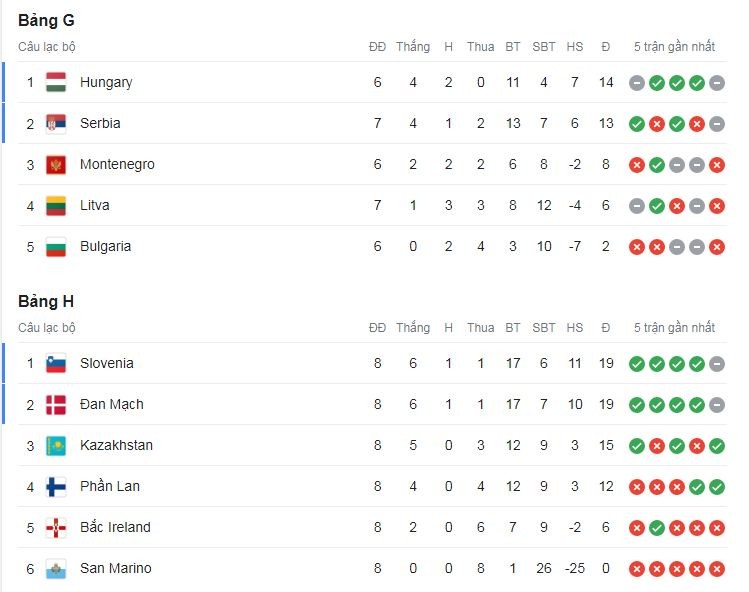Viewport: 749px width, 592px height.
Task: Click Kazakhstan's latest win checkmark icon
Action: point(716,445)
